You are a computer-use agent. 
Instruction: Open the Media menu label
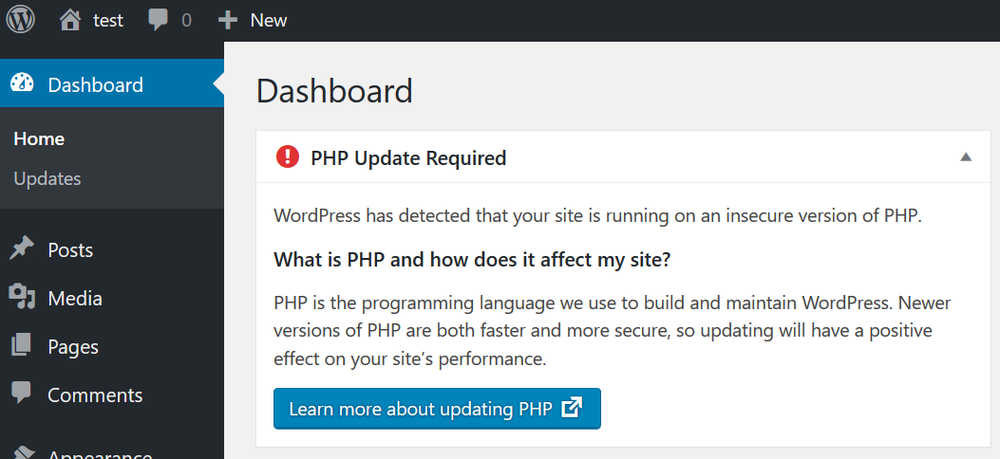(75, 298)
